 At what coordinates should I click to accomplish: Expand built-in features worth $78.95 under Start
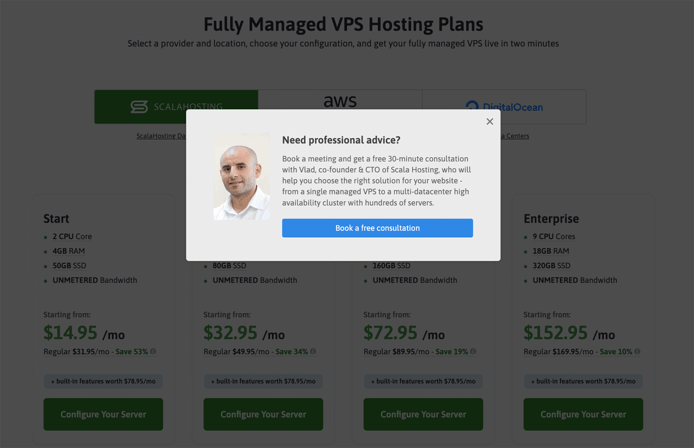coord(103,381)
